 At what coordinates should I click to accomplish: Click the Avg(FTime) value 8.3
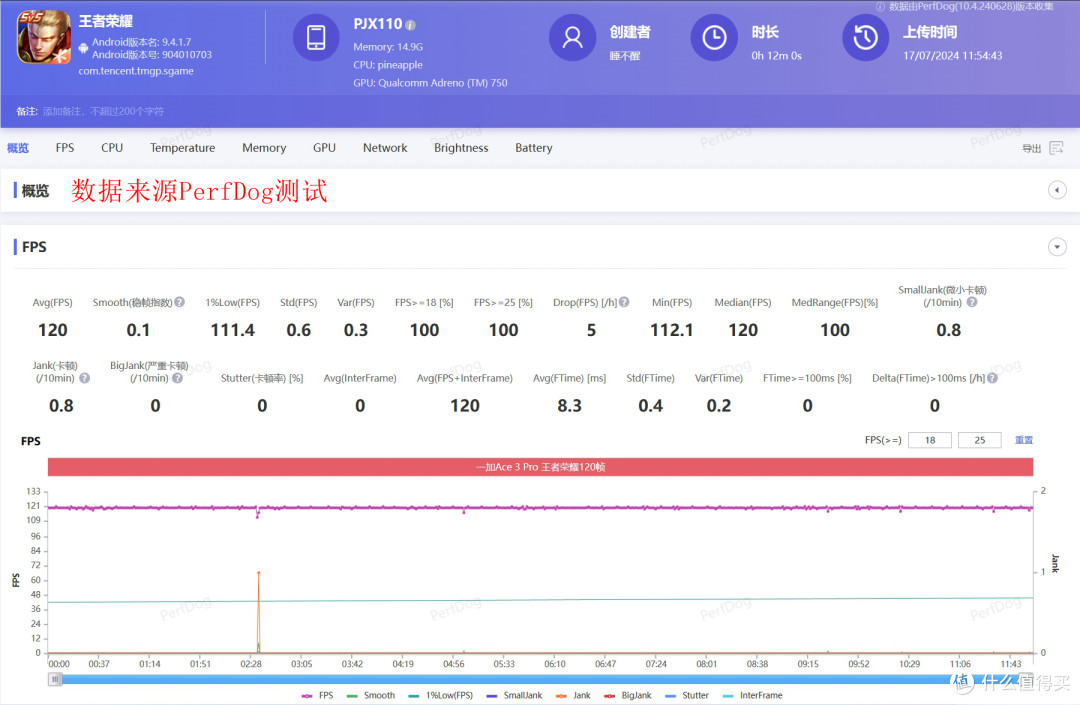click(x=570, y=406)
